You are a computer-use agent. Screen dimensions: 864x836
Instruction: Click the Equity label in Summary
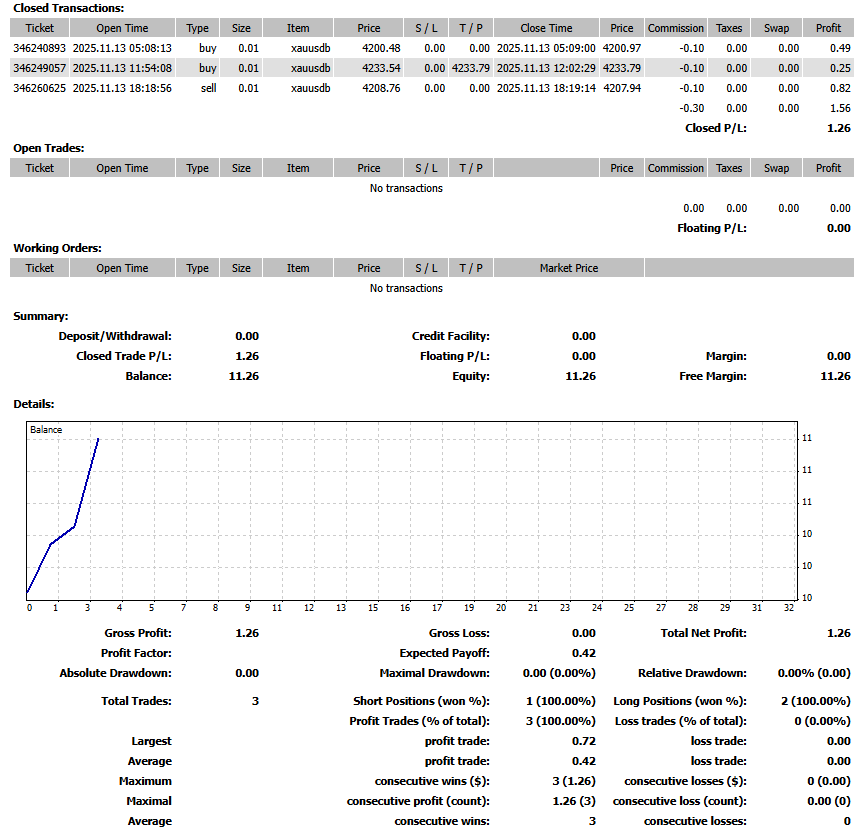[x=470, y=376]
